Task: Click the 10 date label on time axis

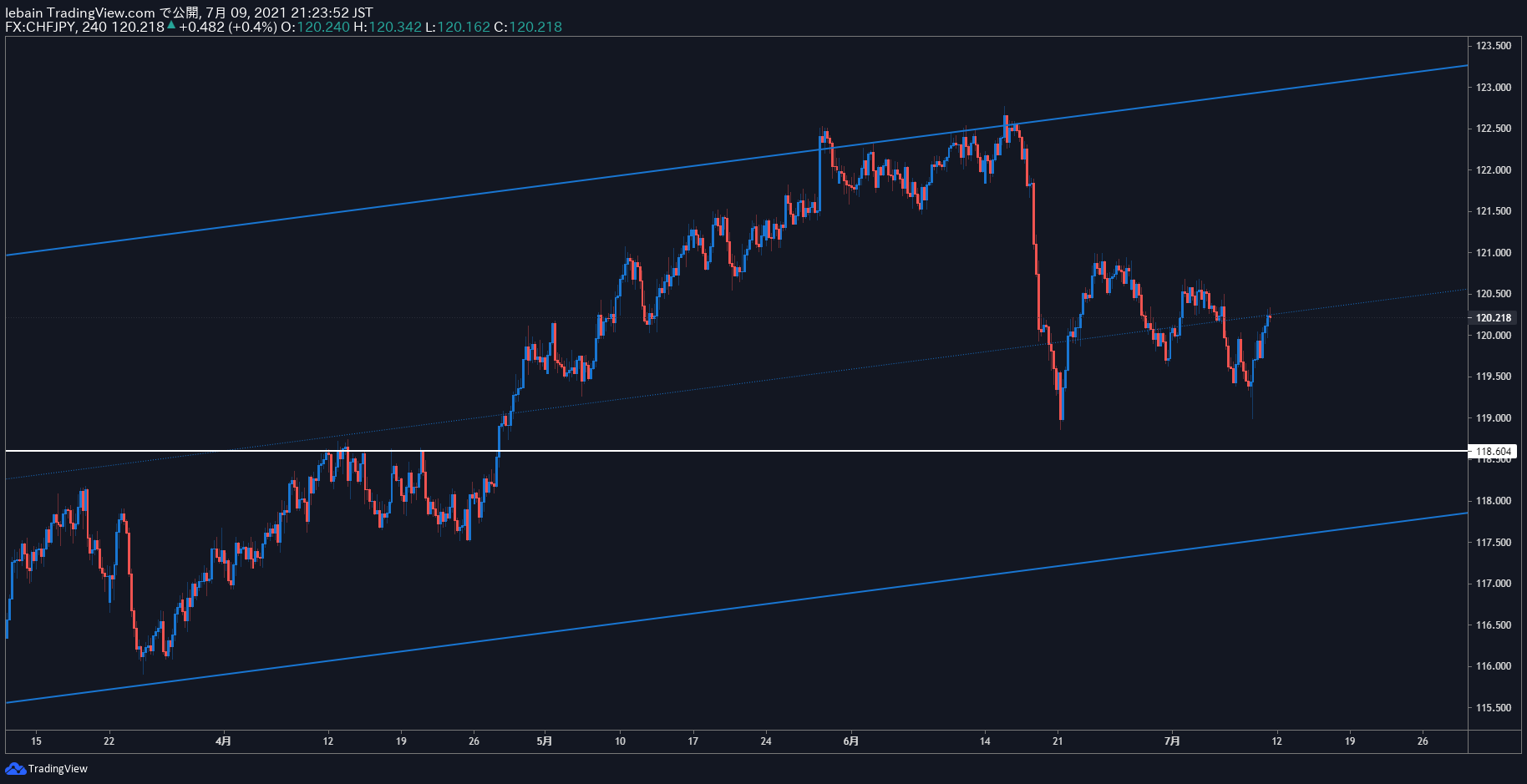Action: (620, 741)
